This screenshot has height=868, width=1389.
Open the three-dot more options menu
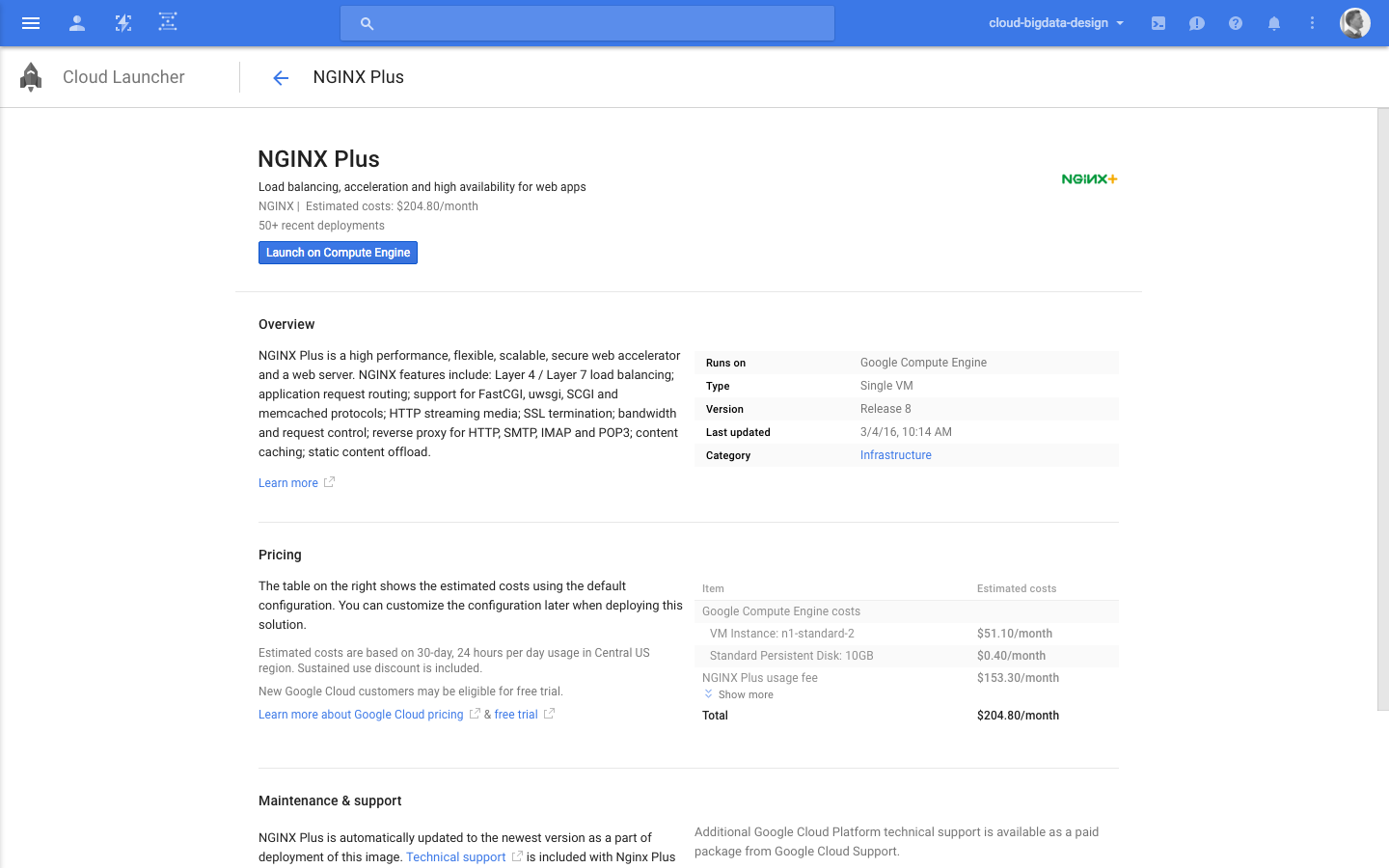pyautogui.click(x=1312, y=23)
